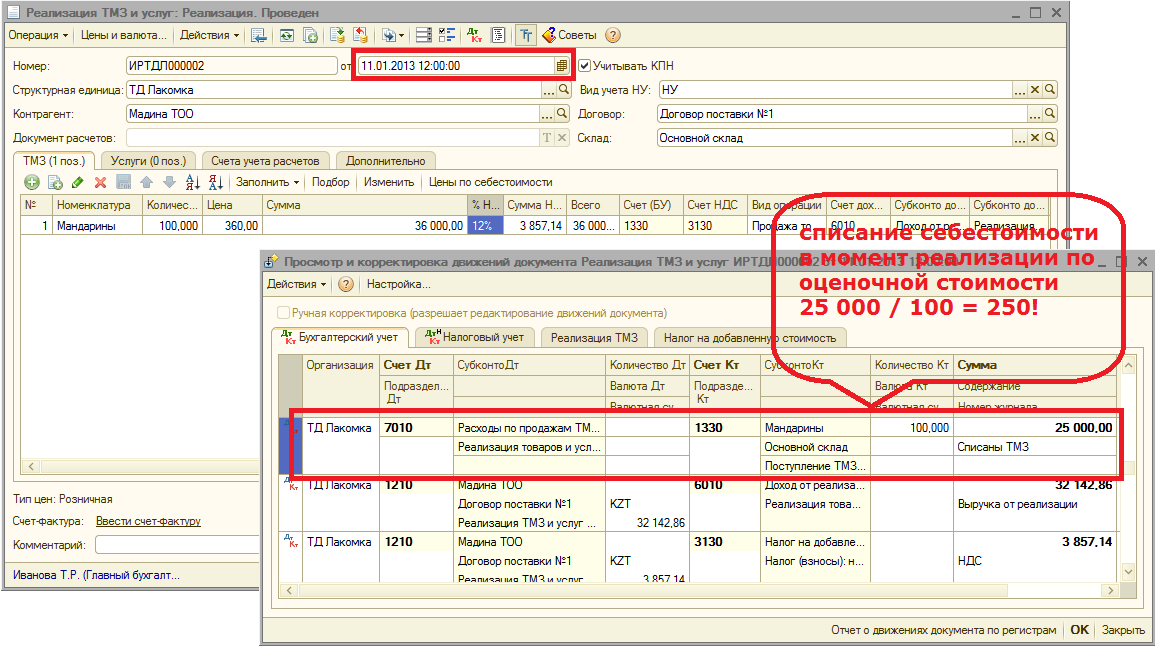Click help icon in movements window
Screen dimensions: 1155x647
tap(346, 284)
